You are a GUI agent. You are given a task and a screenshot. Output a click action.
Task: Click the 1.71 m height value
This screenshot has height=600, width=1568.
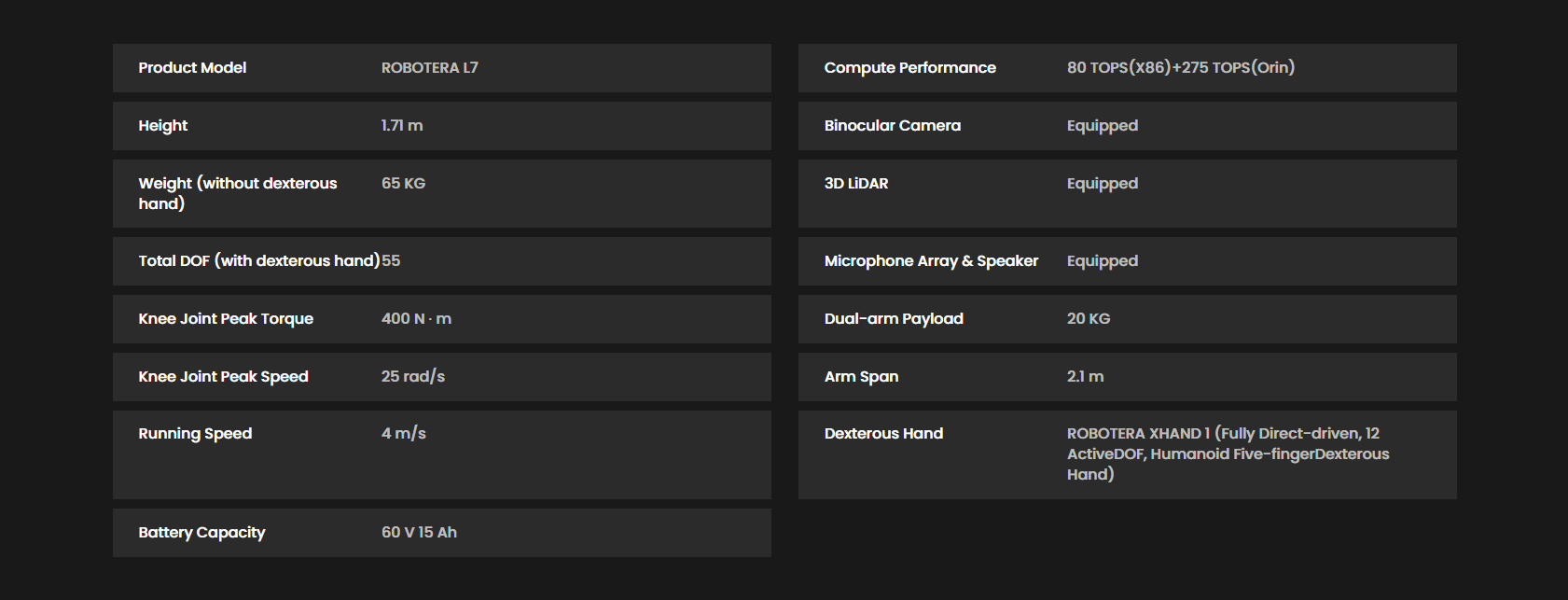coord(402,125)
